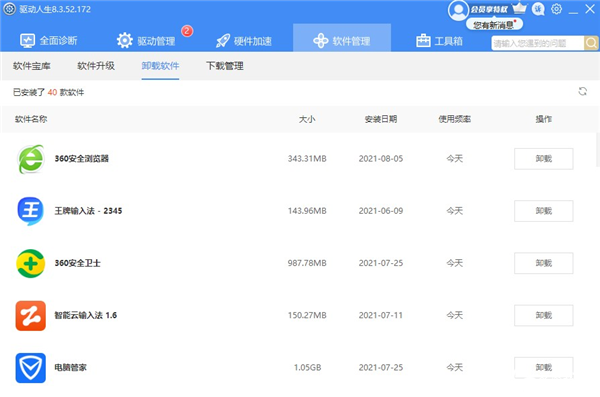Click the 40 installed software count
Image resolution: width=600 pixels, height=397 pixels.
pyautogui.click(x=52, y=92)
